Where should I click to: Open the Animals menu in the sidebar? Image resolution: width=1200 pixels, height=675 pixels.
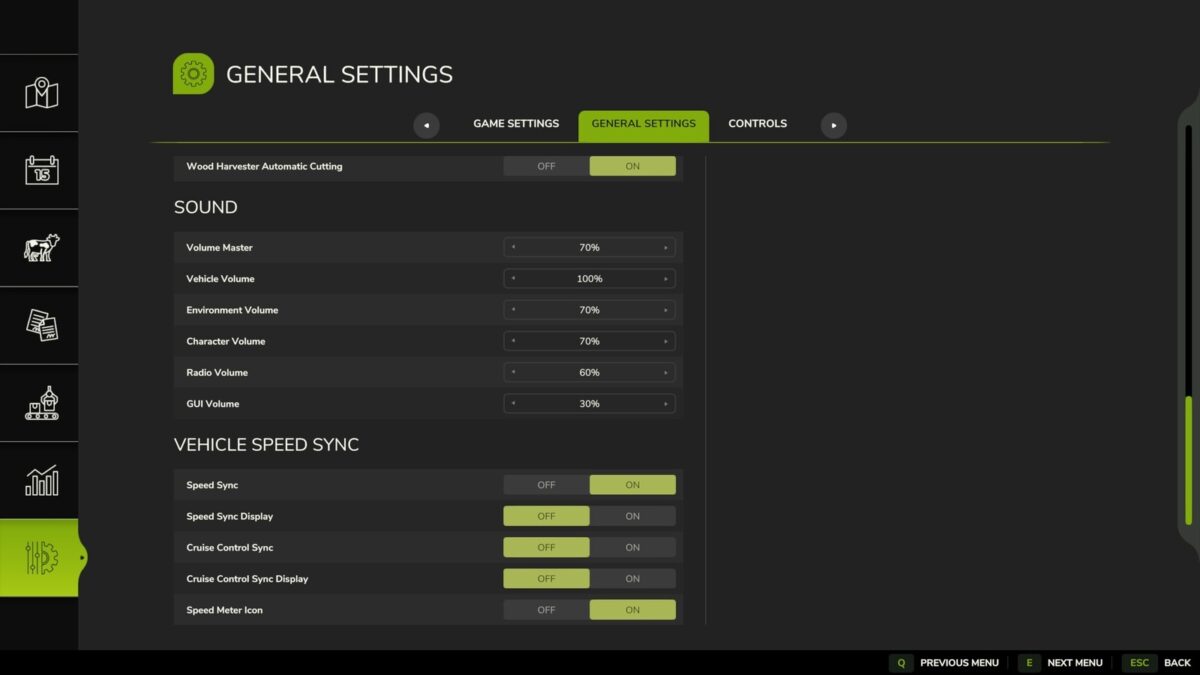[39, 248]
